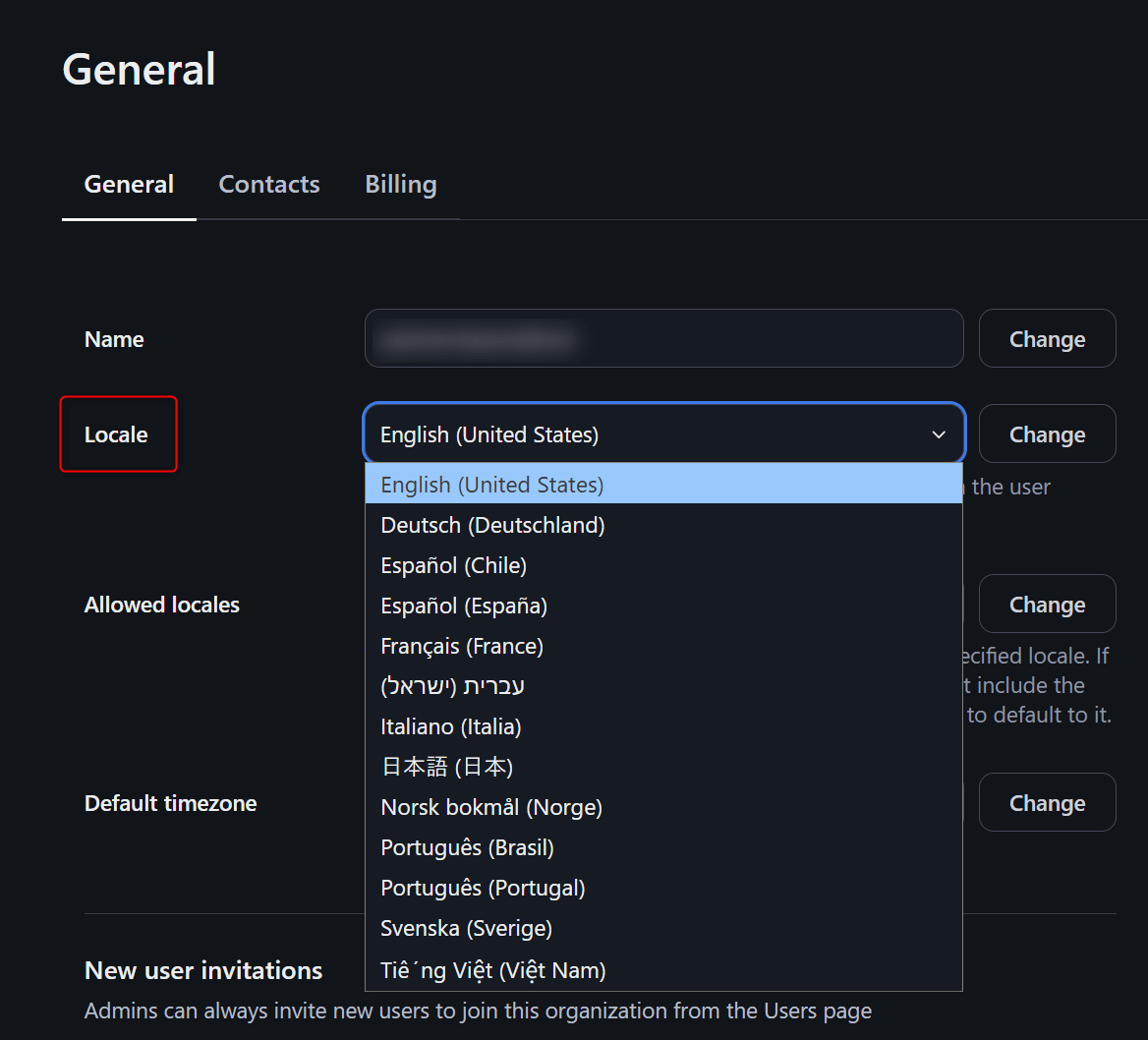Viewport: 1148px width, 1040px height.
Task: Select Français (France) locale
Action: click(462, 646)
